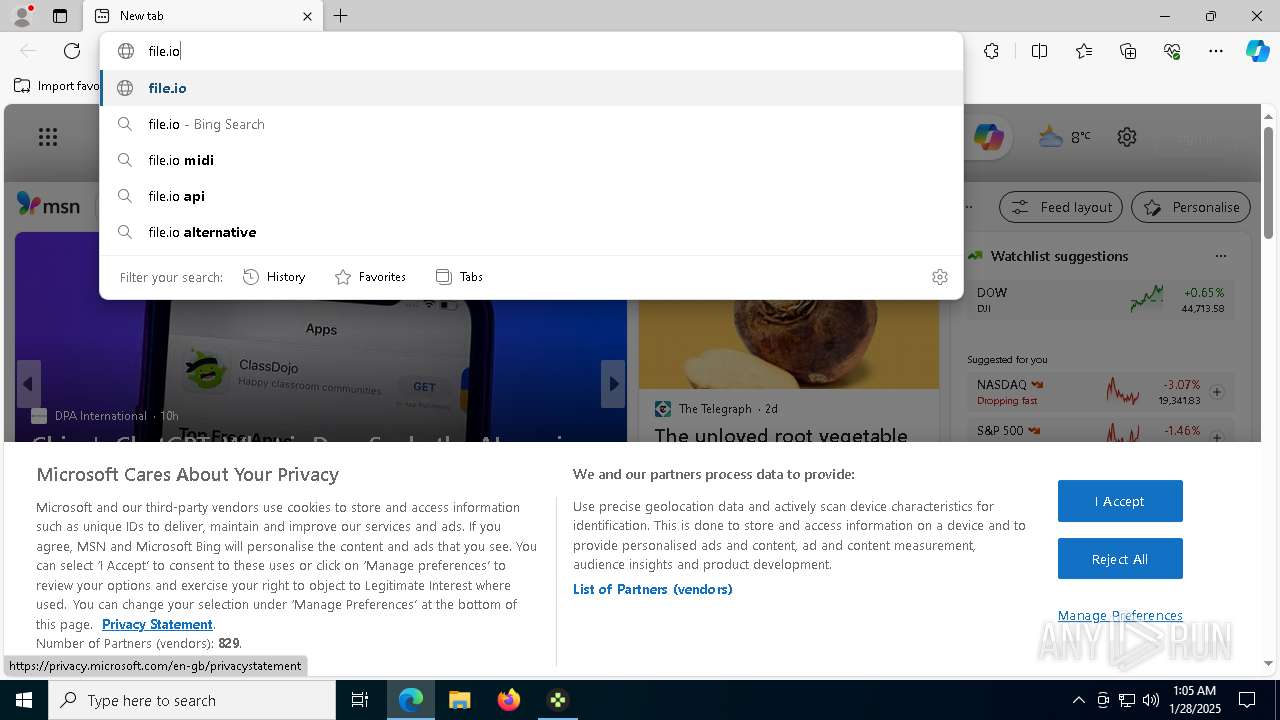Screen dimensions: 1280x720
Task: Open the volume control tray icon
Action: click(1151, 700)
